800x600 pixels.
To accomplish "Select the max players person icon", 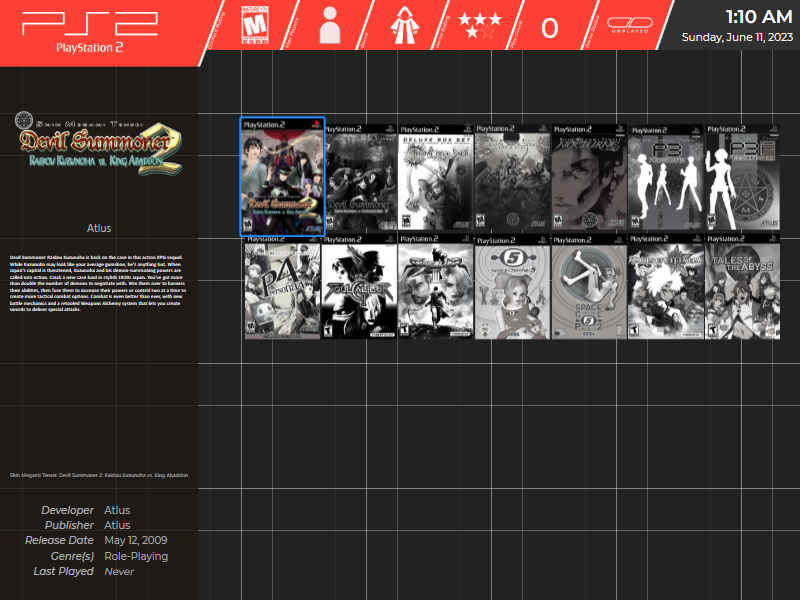I will [330, 25].
